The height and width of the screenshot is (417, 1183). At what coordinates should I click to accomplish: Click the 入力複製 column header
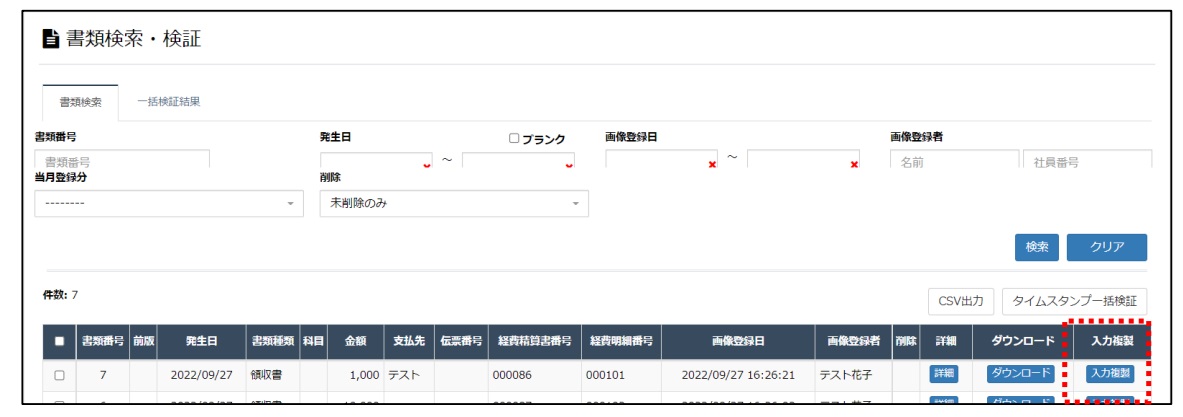1112,341
